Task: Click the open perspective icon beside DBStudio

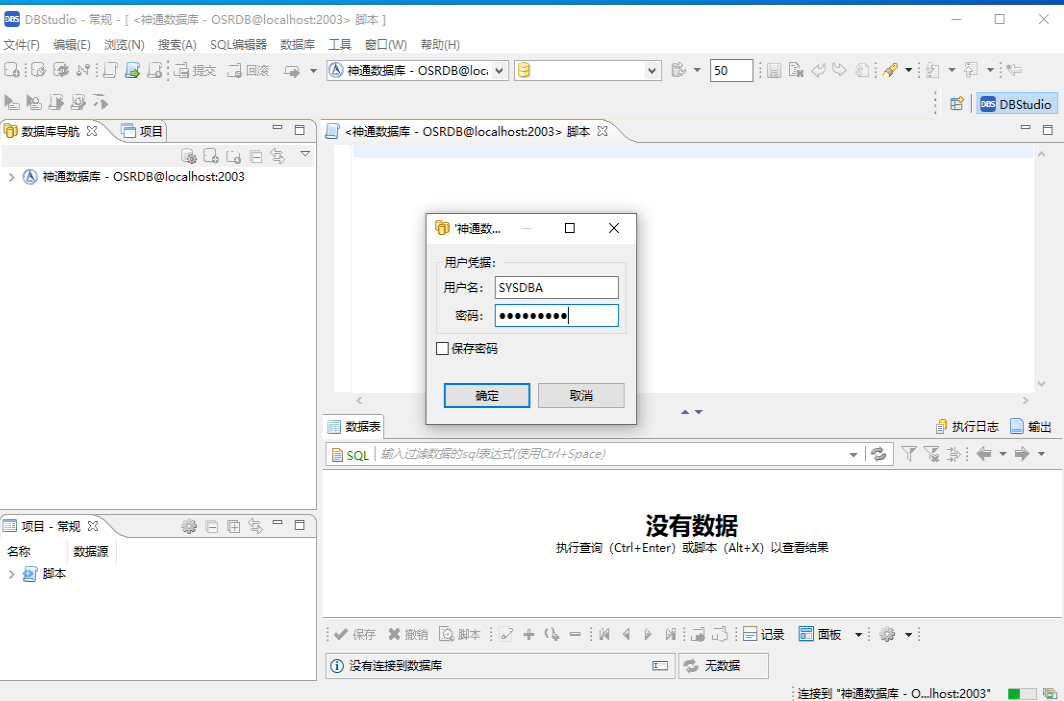Action: 957,104
